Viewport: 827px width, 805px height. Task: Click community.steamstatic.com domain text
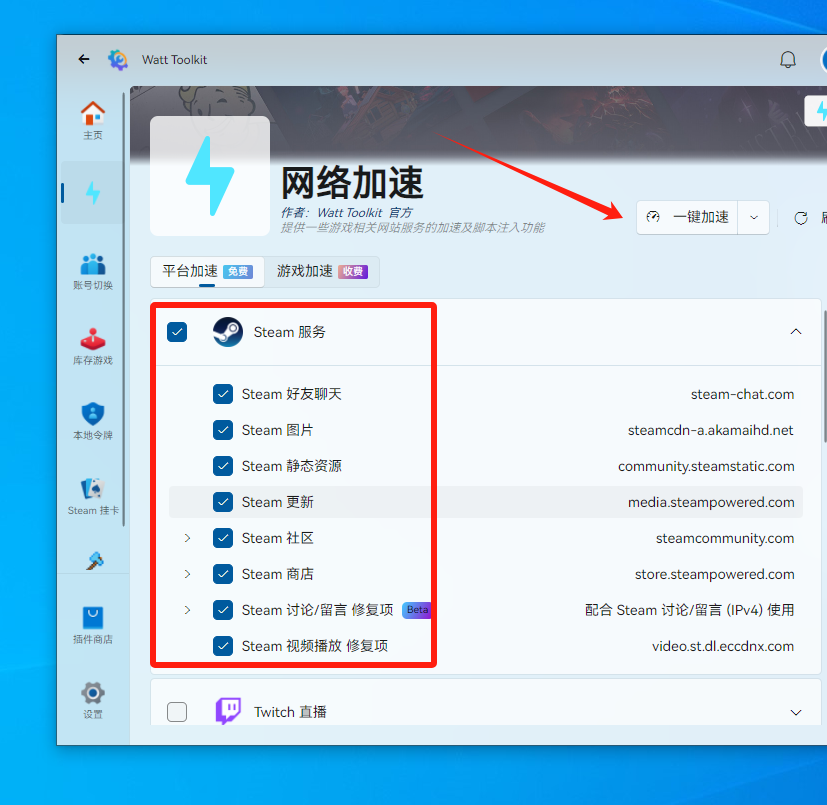tap(706, 466)
